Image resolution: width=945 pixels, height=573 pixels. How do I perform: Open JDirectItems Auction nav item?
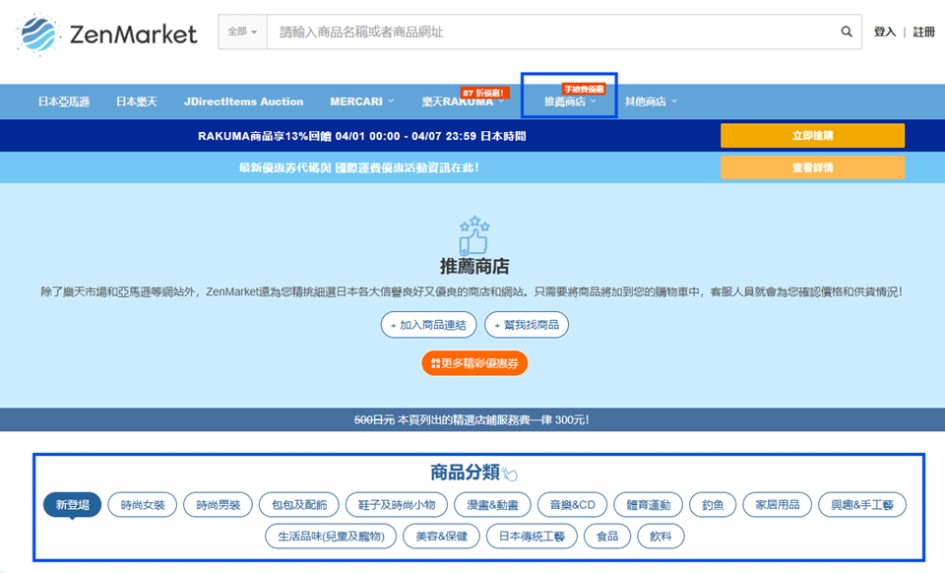243,101
